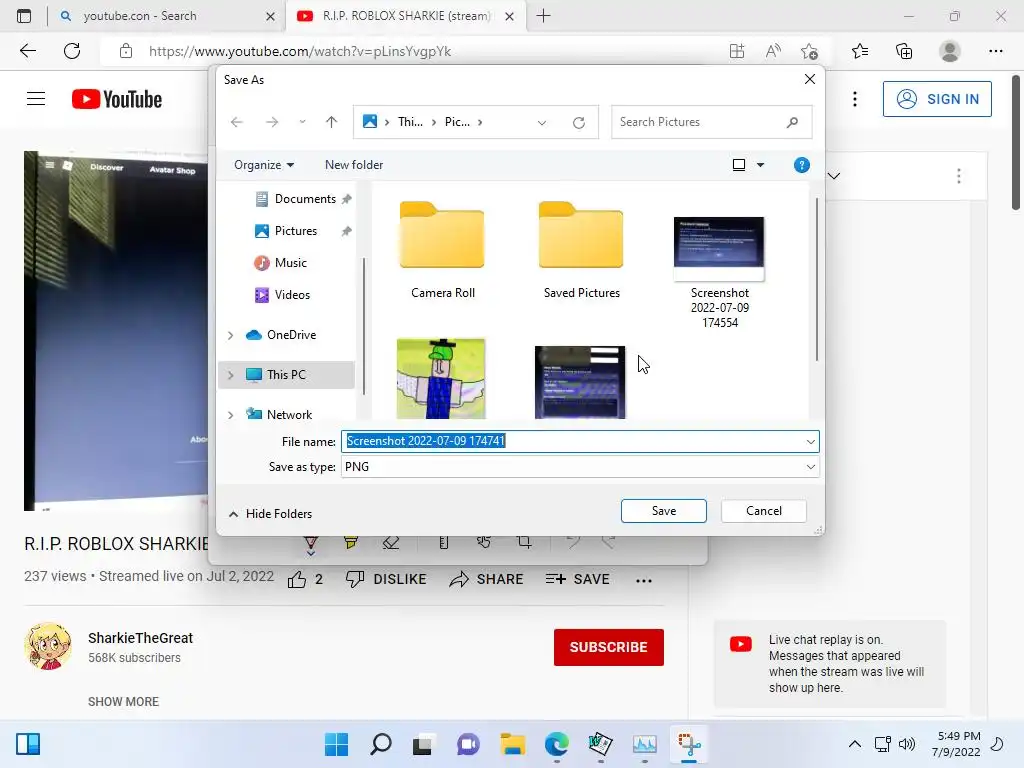
Task: Collapse the live chat panel chevron
Action: tap(834, 176)
